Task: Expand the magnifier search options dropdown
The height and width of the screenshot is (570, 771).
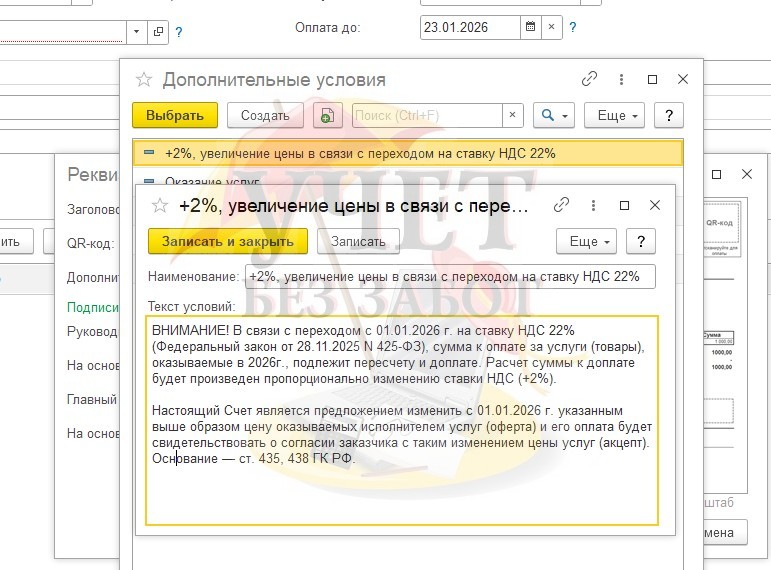Action: point(553,116)
